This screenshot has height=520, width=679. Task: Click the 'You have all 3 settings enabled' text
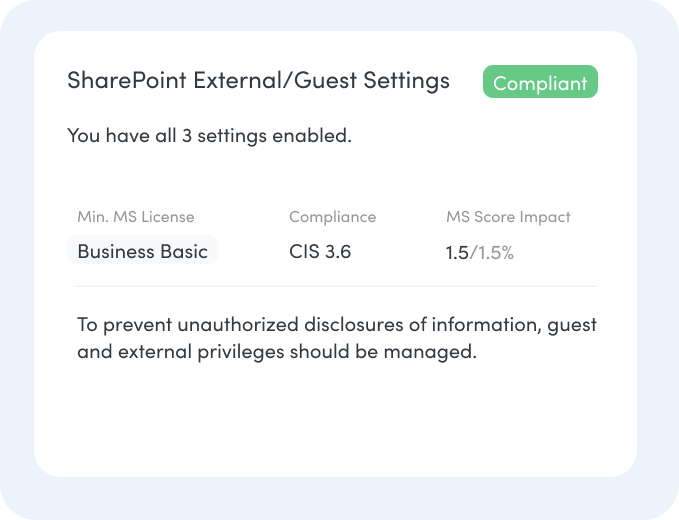point(209,135)
